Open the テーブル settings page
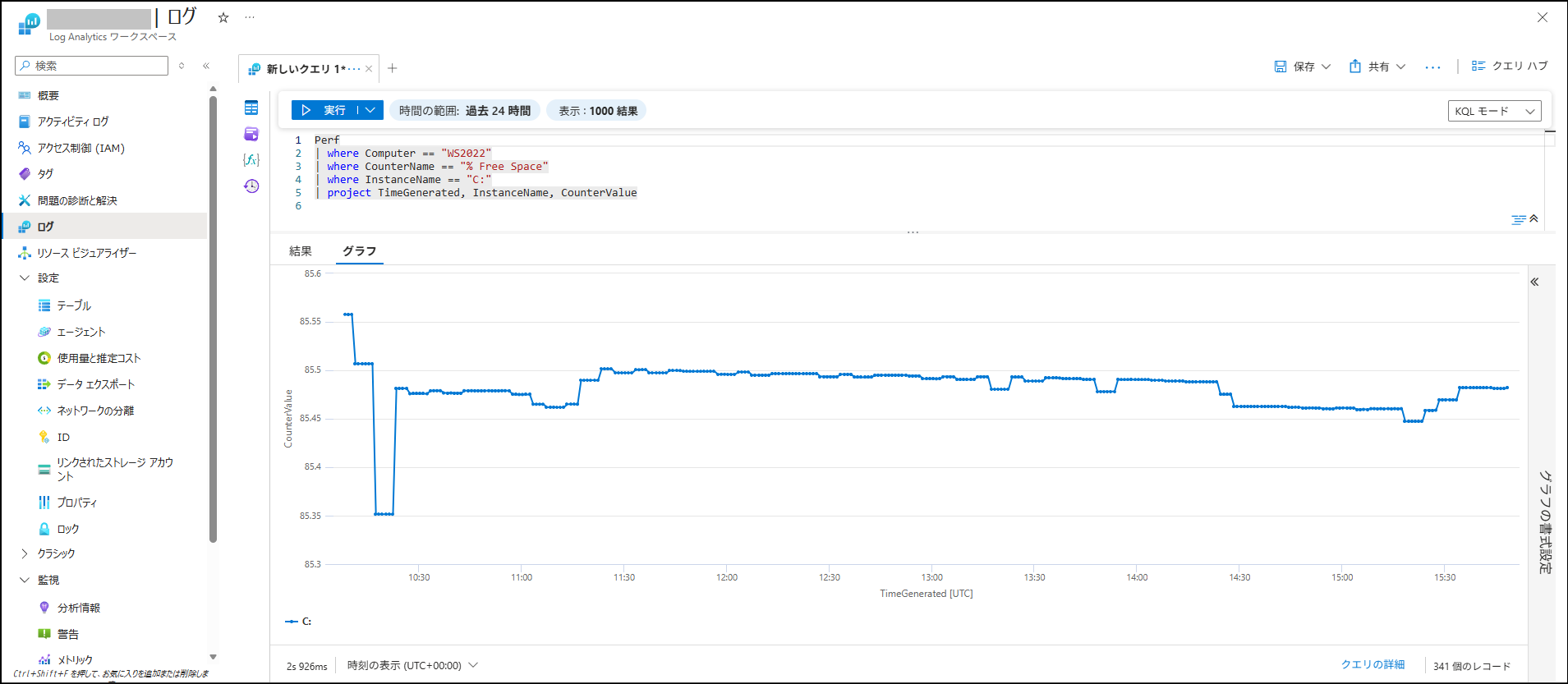Screen dimensions: 1568x684 coord(74,305)
